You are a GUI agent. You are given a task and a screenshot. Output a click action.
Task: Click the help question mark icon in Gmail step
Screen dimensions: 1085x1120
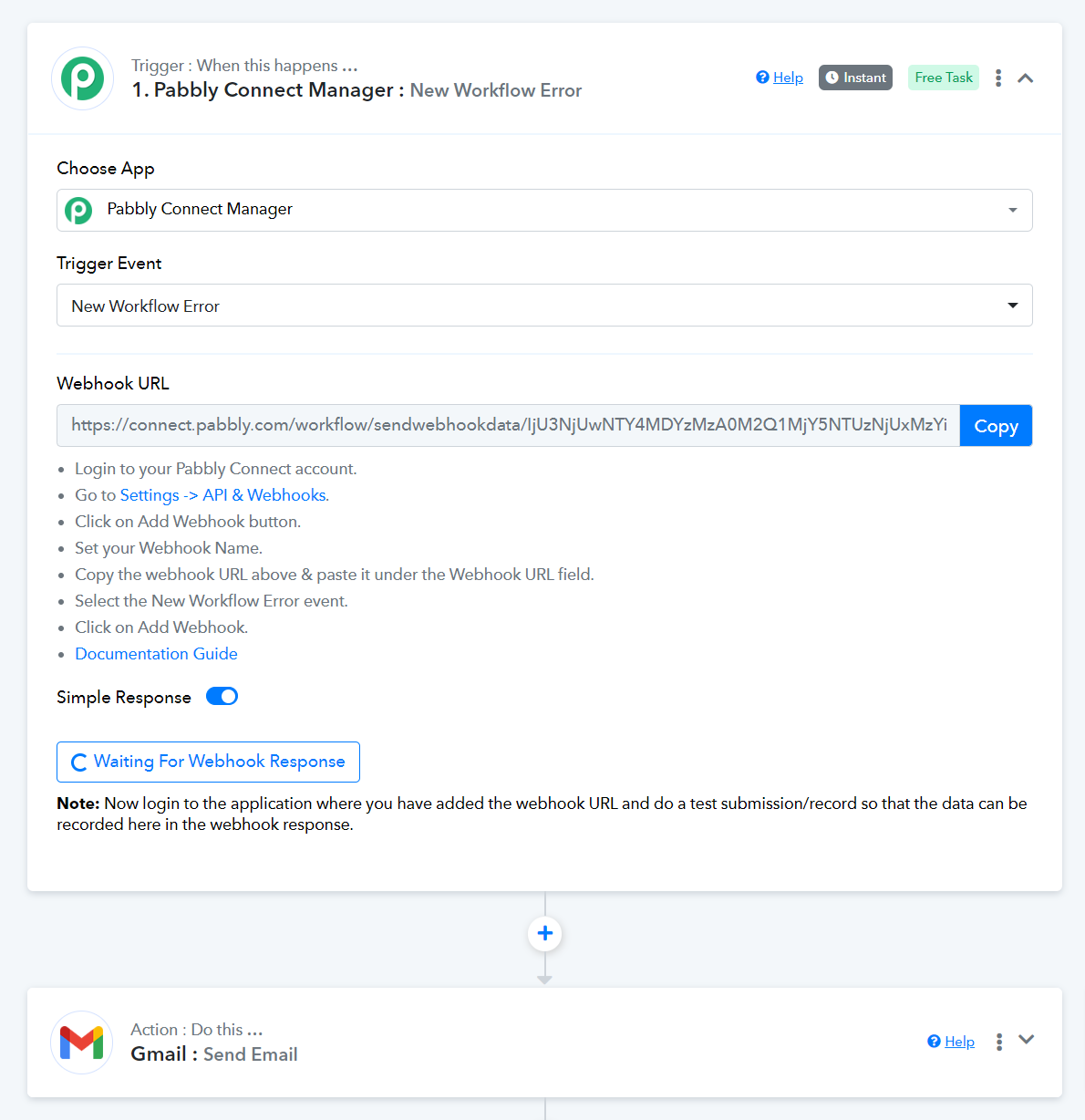(934, 1042)
